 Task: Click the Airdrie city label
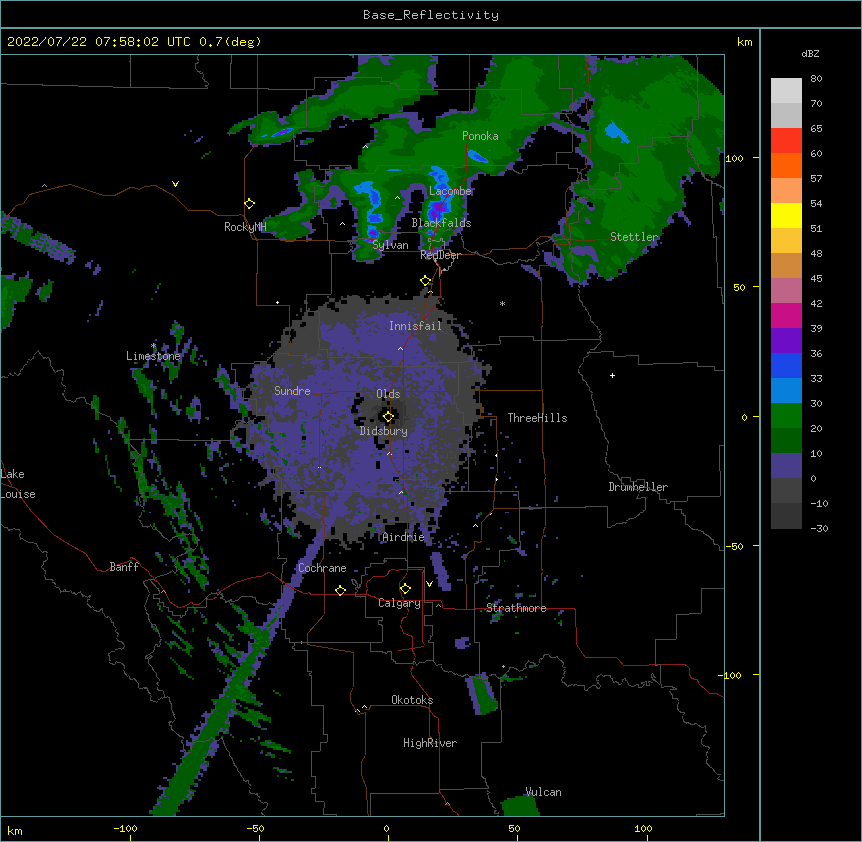(x=404, y=537)
